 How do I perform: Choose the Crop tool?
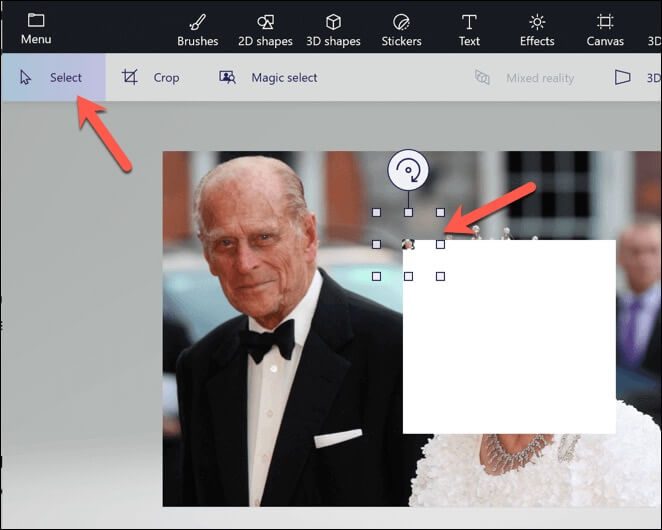coord(151,78)
